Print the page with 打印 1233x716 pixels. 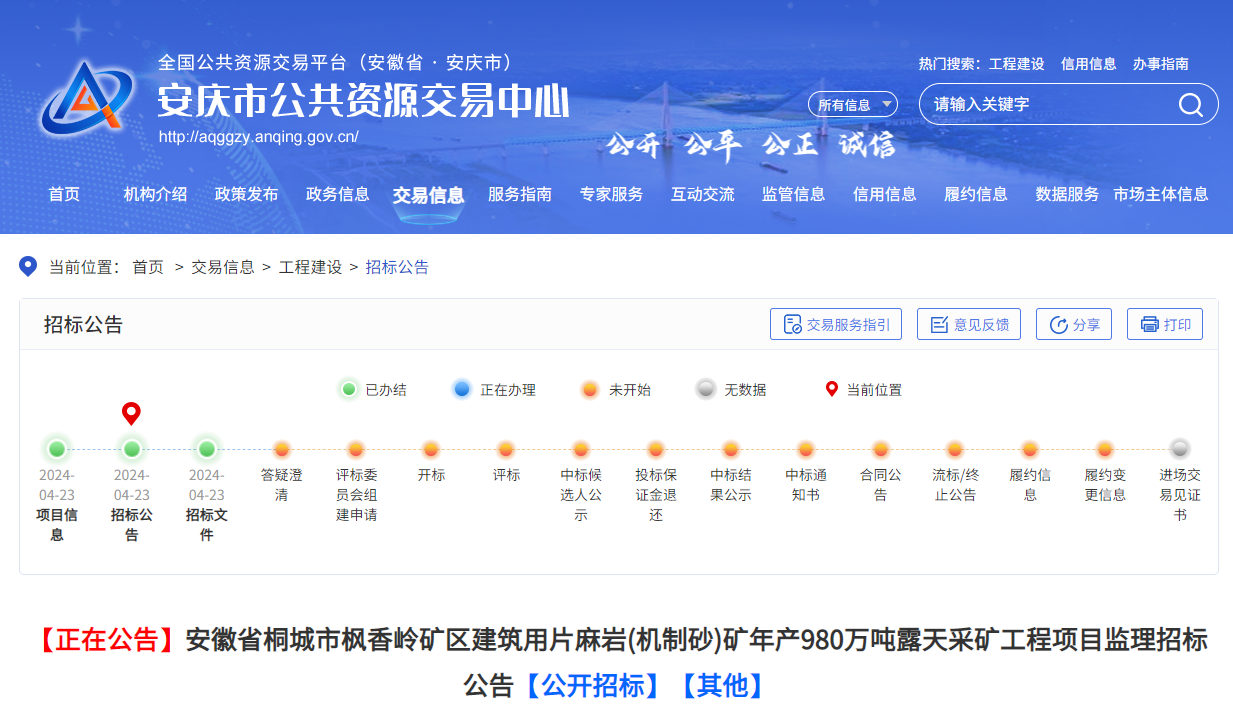click(1164, 324)
